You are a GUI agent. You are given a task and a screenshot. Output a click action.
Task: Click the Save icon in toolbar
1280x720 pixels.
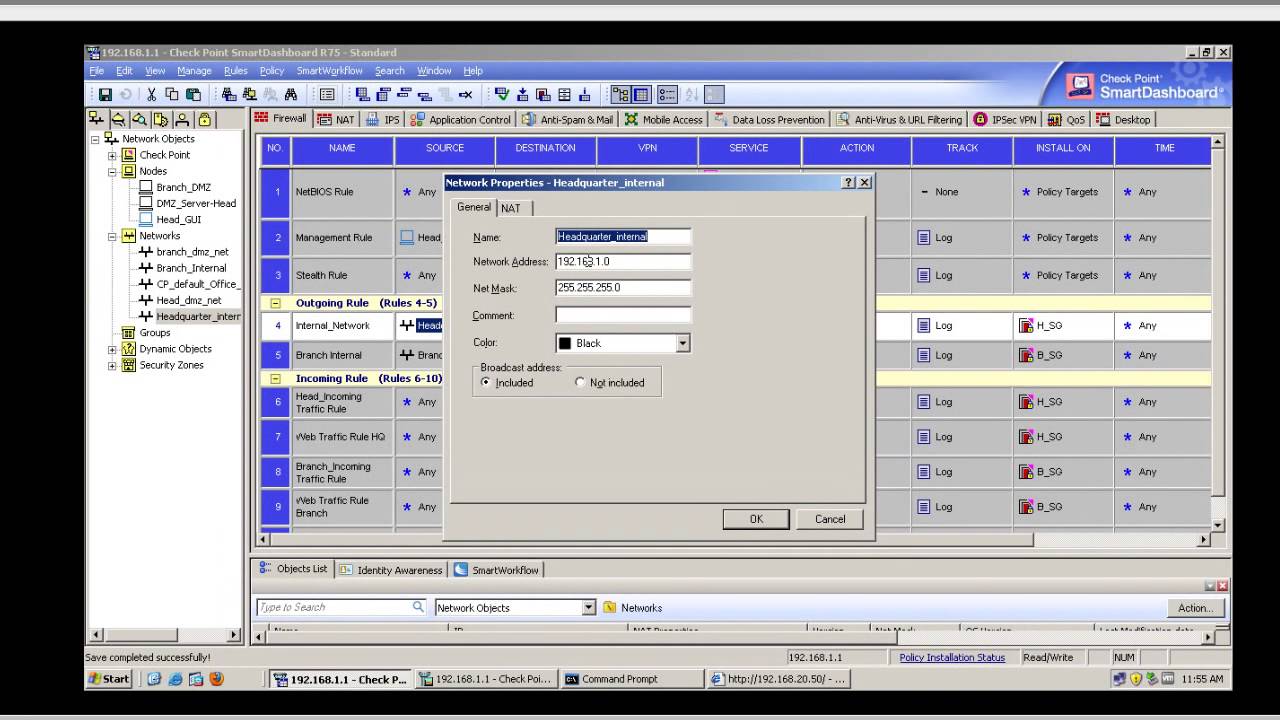[105, 95]
